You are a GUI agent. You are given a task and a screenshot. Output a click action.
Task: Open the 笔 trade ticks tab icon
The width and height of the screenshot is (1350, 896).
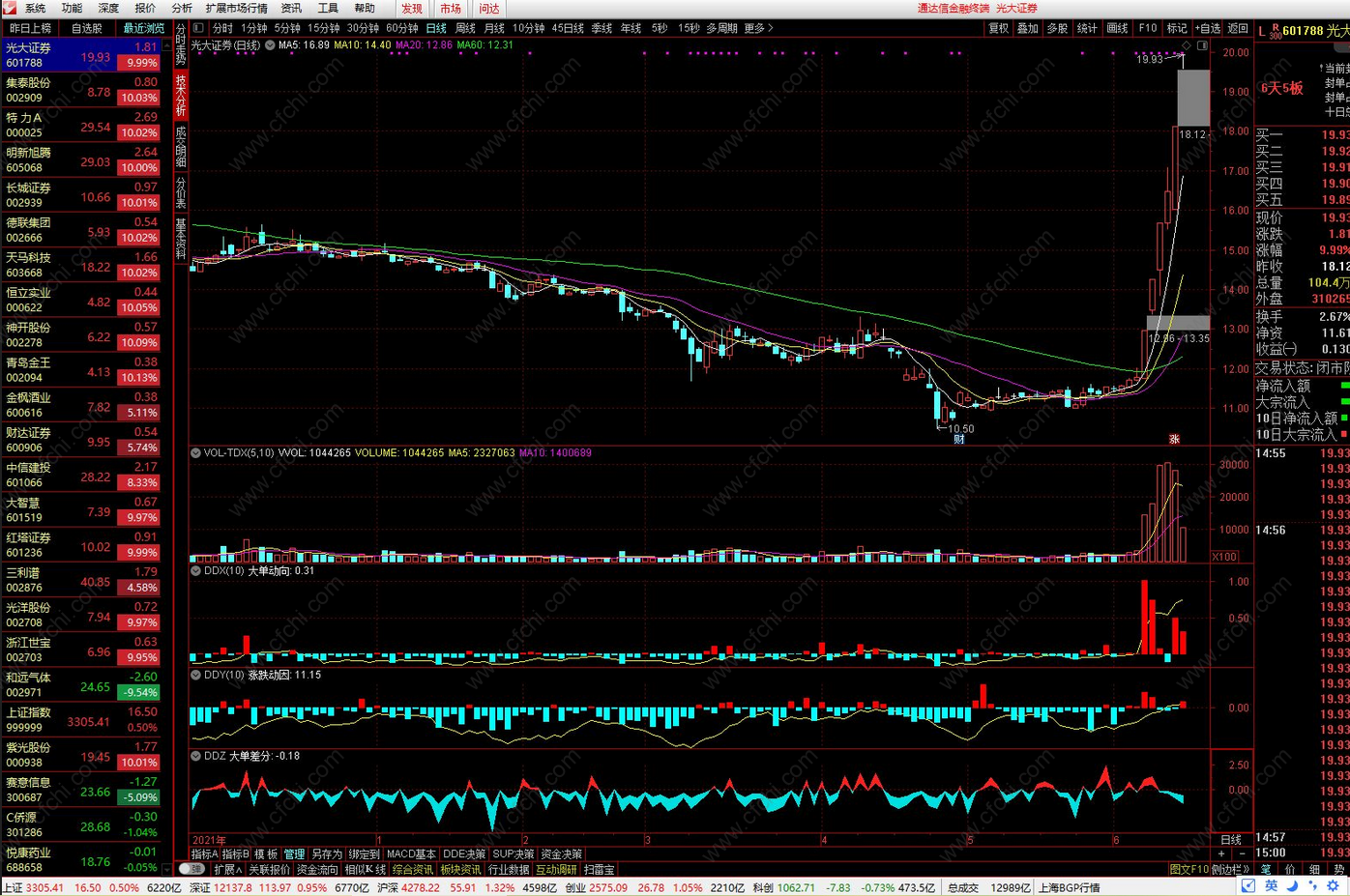pos(1266,869)
